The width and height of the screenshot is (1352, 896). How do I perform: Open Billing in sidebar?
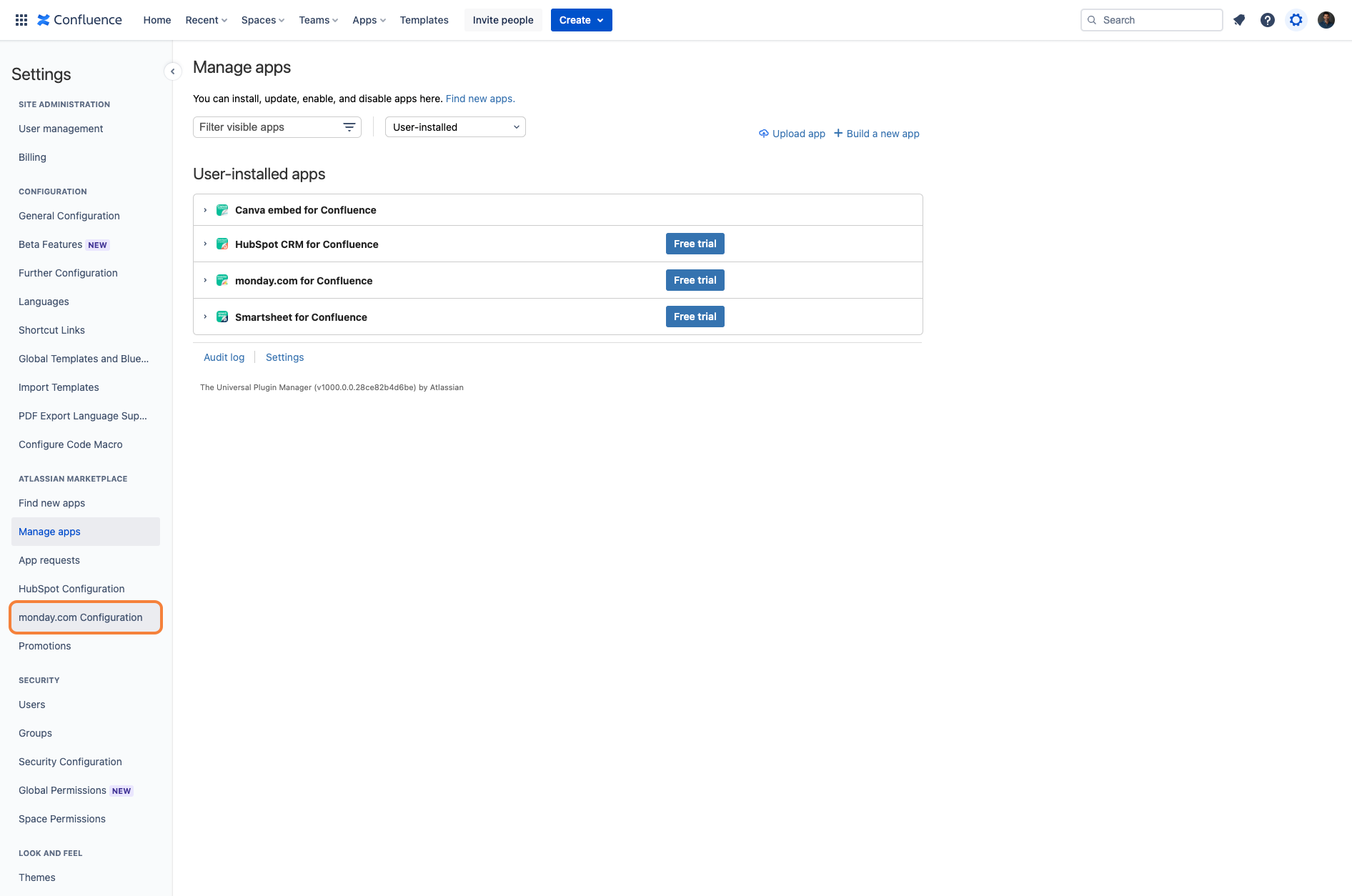[86, 157]
